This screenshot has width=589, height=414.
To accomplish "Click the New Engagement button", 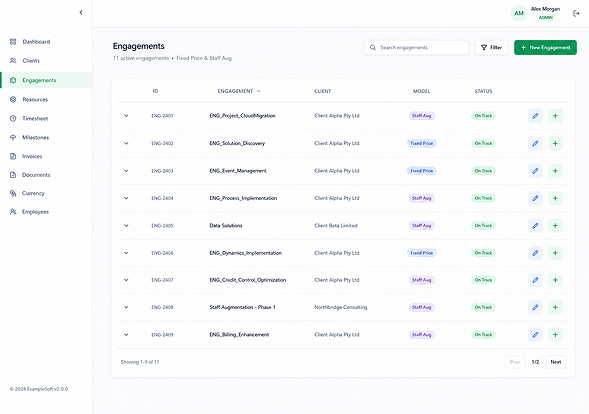I will tap(545, 47).
